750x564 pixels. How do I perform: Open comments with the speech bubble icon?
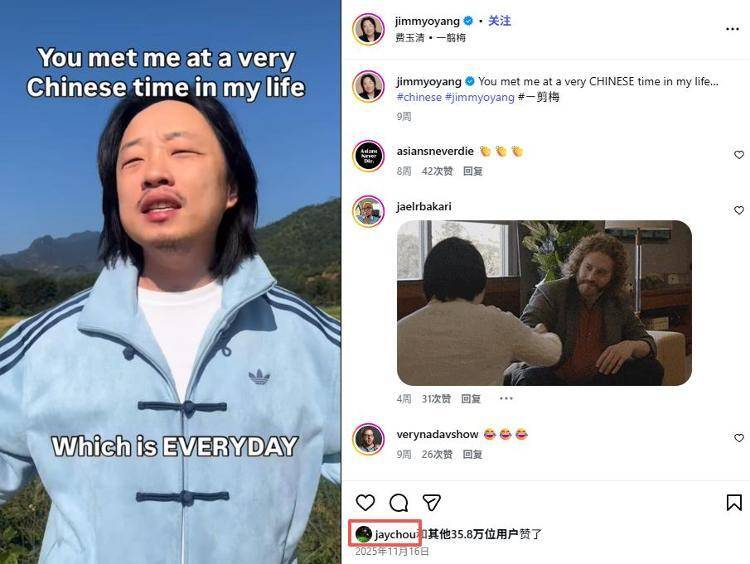398,503
